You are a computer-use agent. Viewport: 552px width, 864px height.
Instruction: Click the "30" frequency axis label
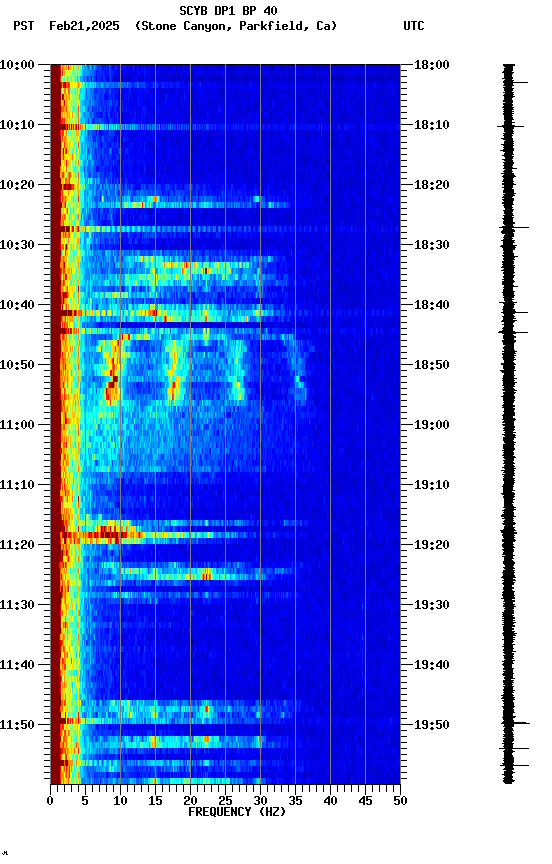260,801
